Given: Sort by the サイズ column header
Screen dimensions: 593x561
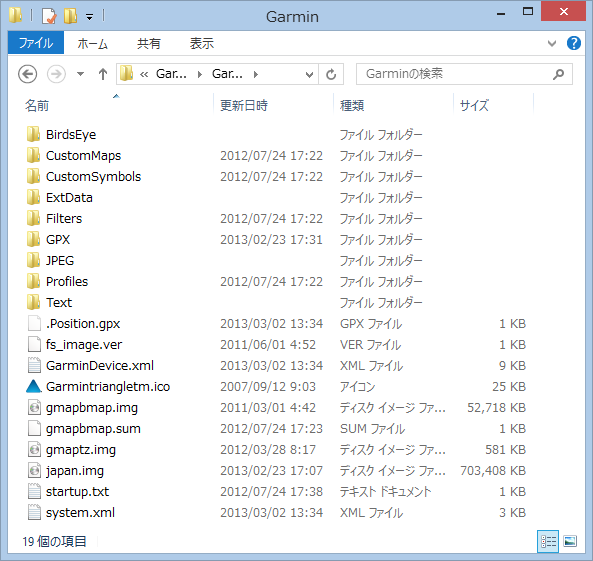Looking at the screenshot, I should pyautogui.click(x=474, y=106).
